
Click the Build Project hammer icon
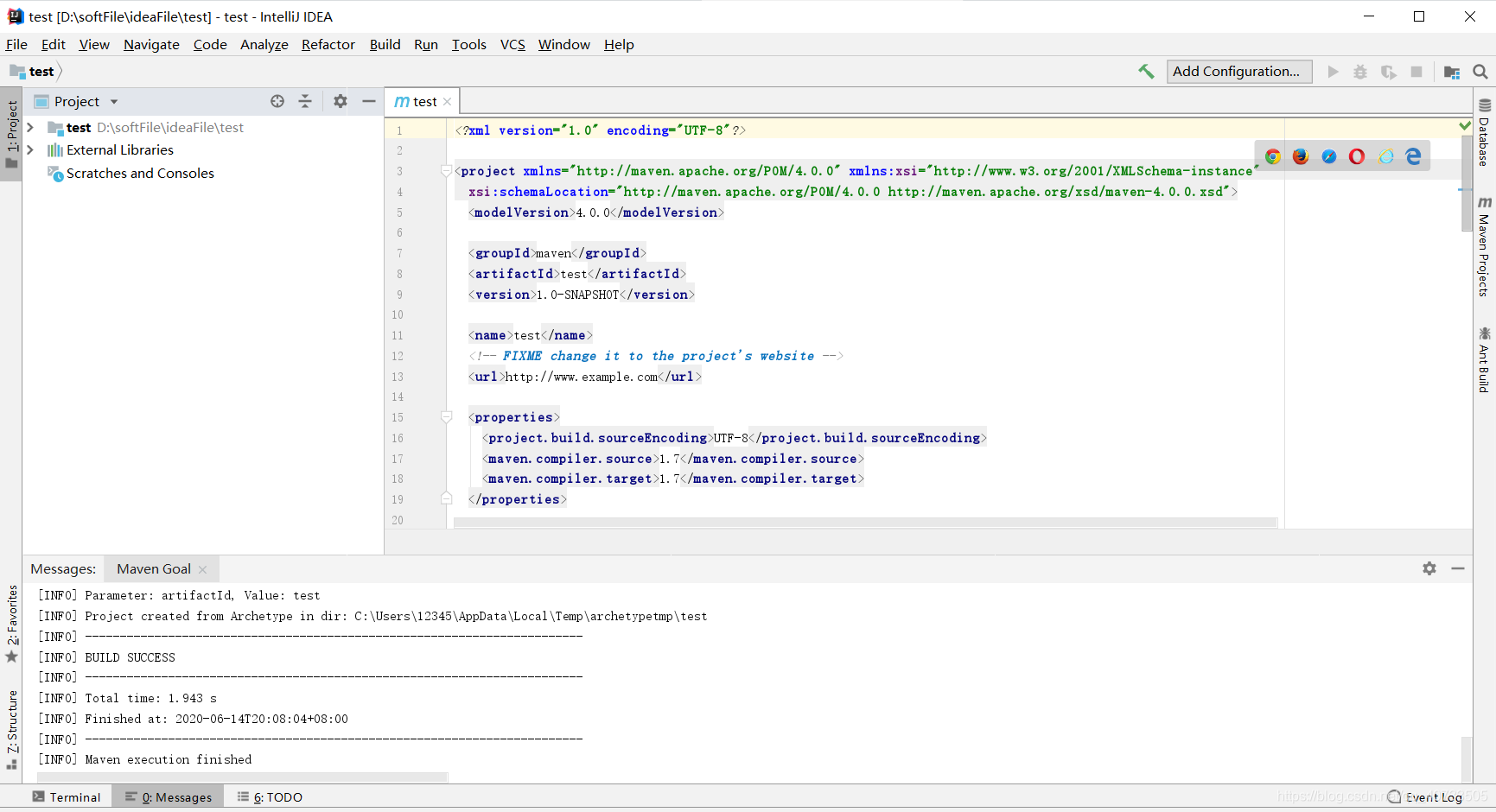(1146, 72)
